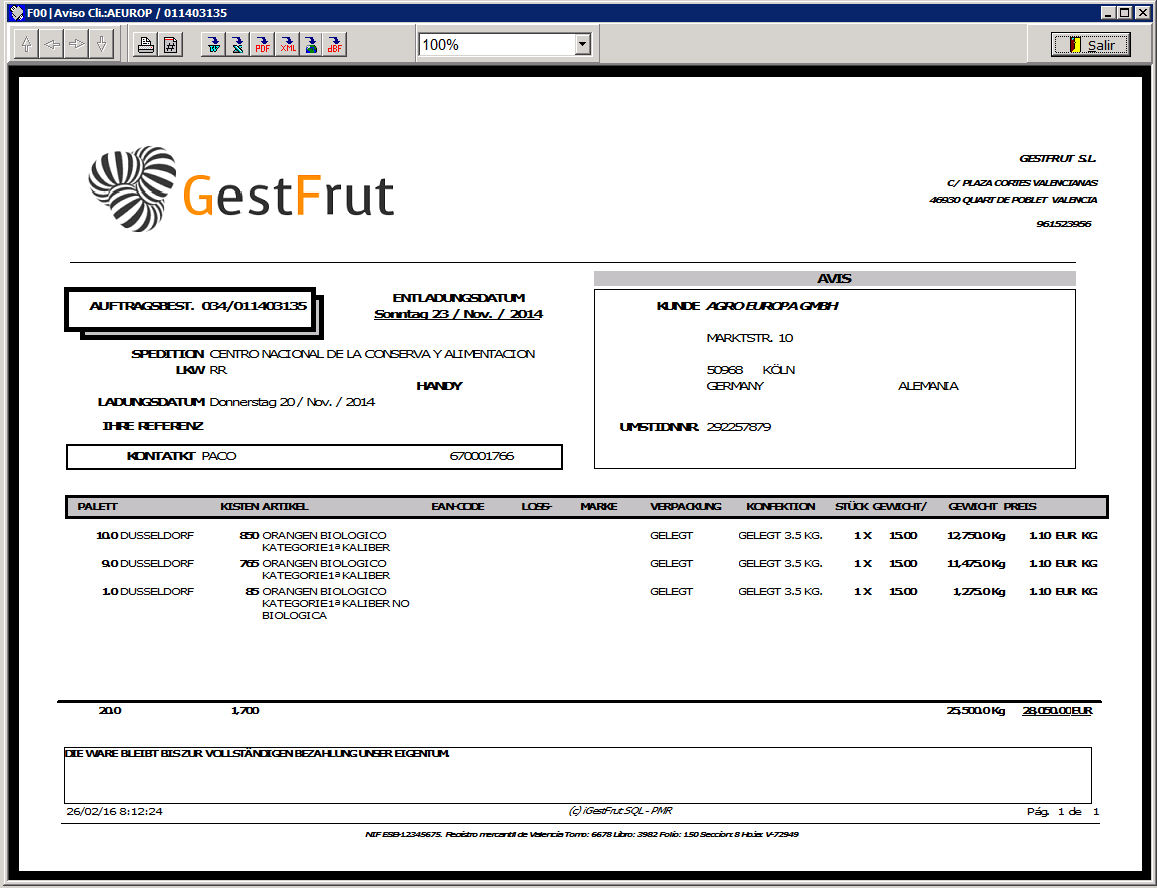Export the report as DBF
The width and height of the screenshot is (1157, 888).
pos(335,45)
